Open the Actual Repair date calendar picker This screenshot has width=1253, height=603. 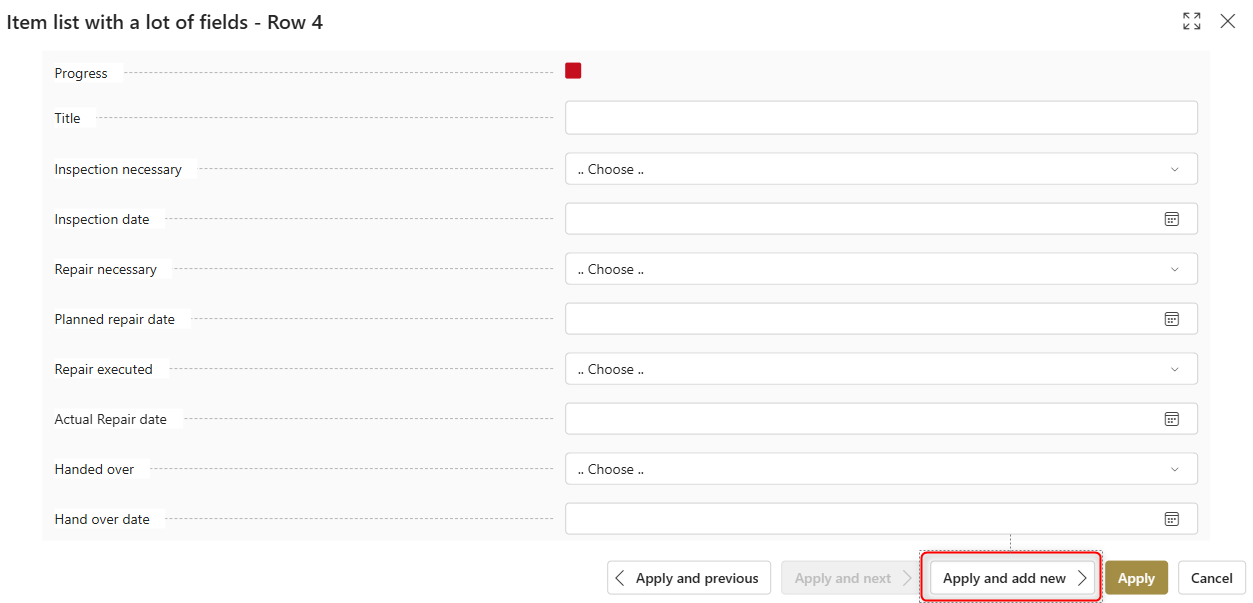click(x=1171, y=418)
